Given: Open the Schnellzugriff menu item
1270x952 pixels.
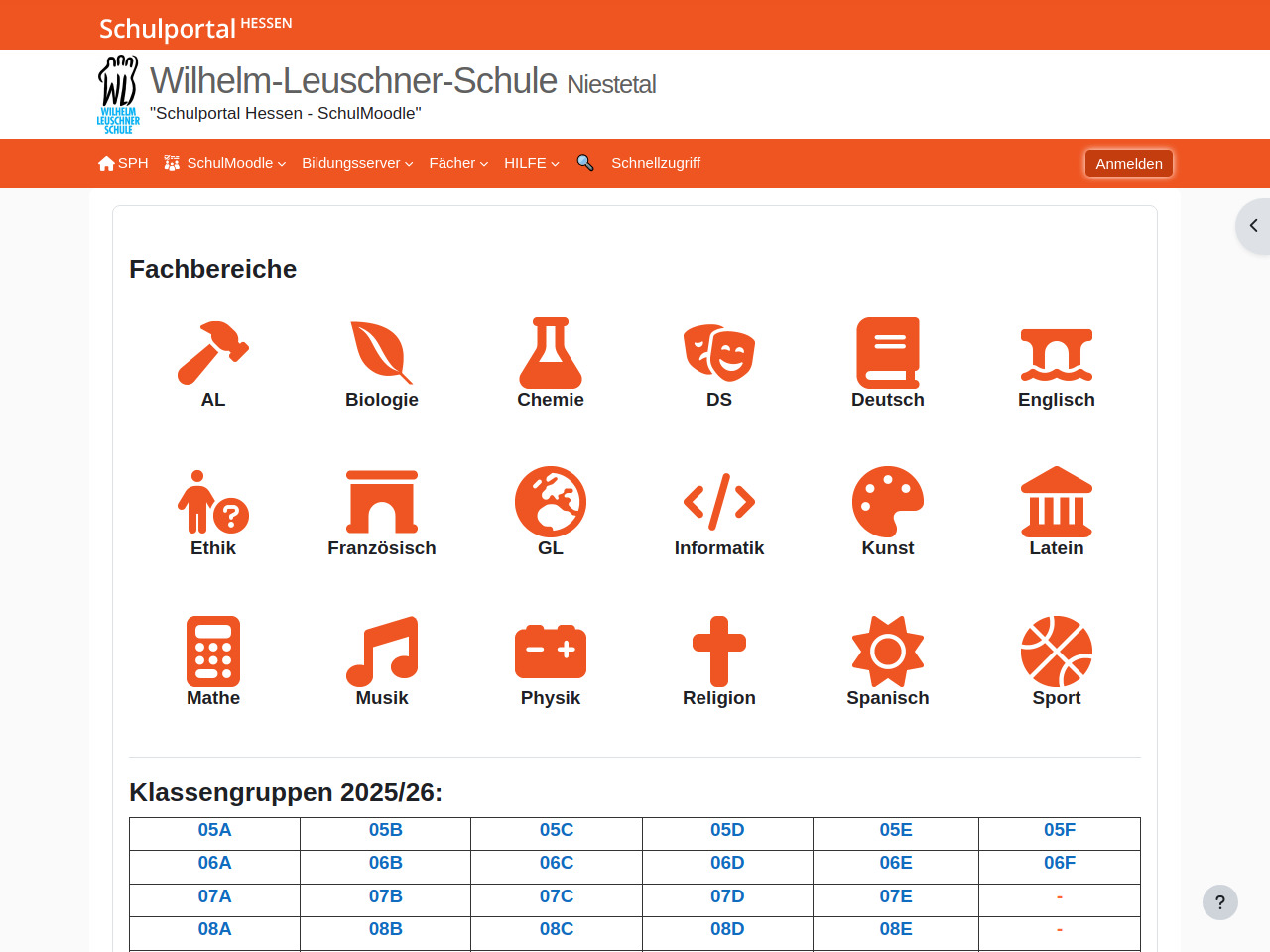Looking at the screenshot, I should (x=656, y=163).
